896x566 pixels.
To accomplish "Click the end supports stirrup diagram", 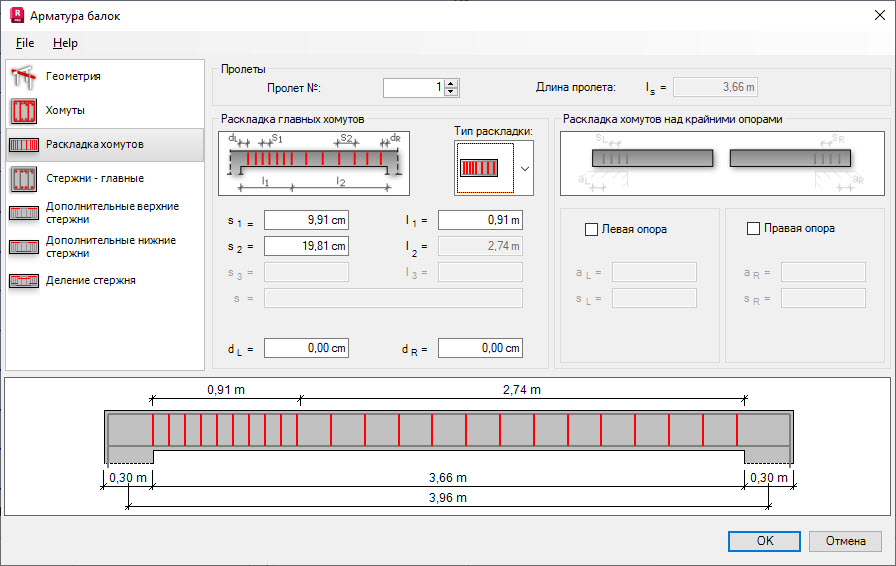I will [x=722, y=164].
